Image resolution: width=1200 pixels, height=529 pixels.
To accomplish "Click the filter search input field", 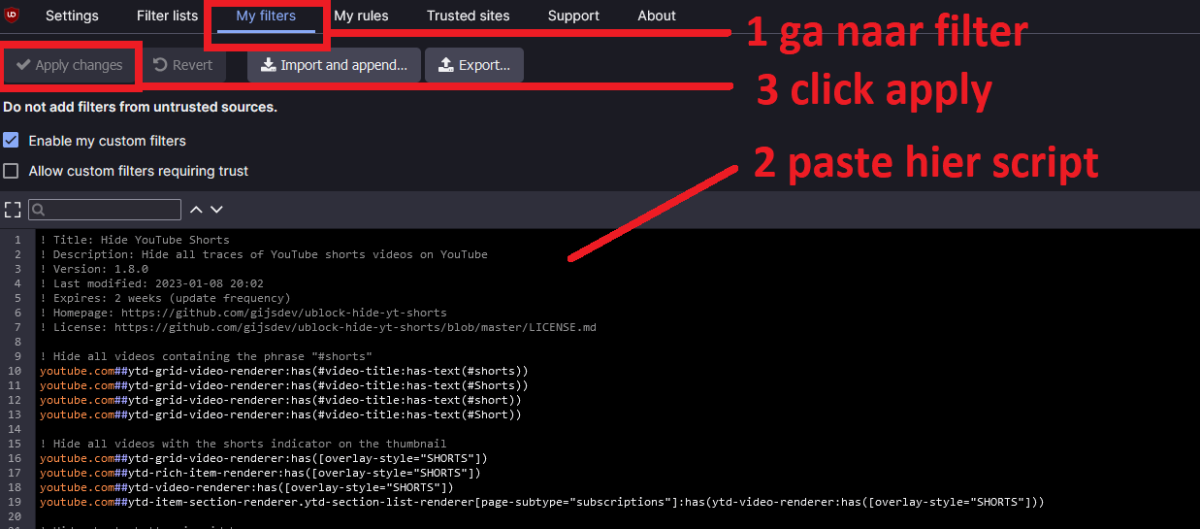I will [x=105, y=210].
